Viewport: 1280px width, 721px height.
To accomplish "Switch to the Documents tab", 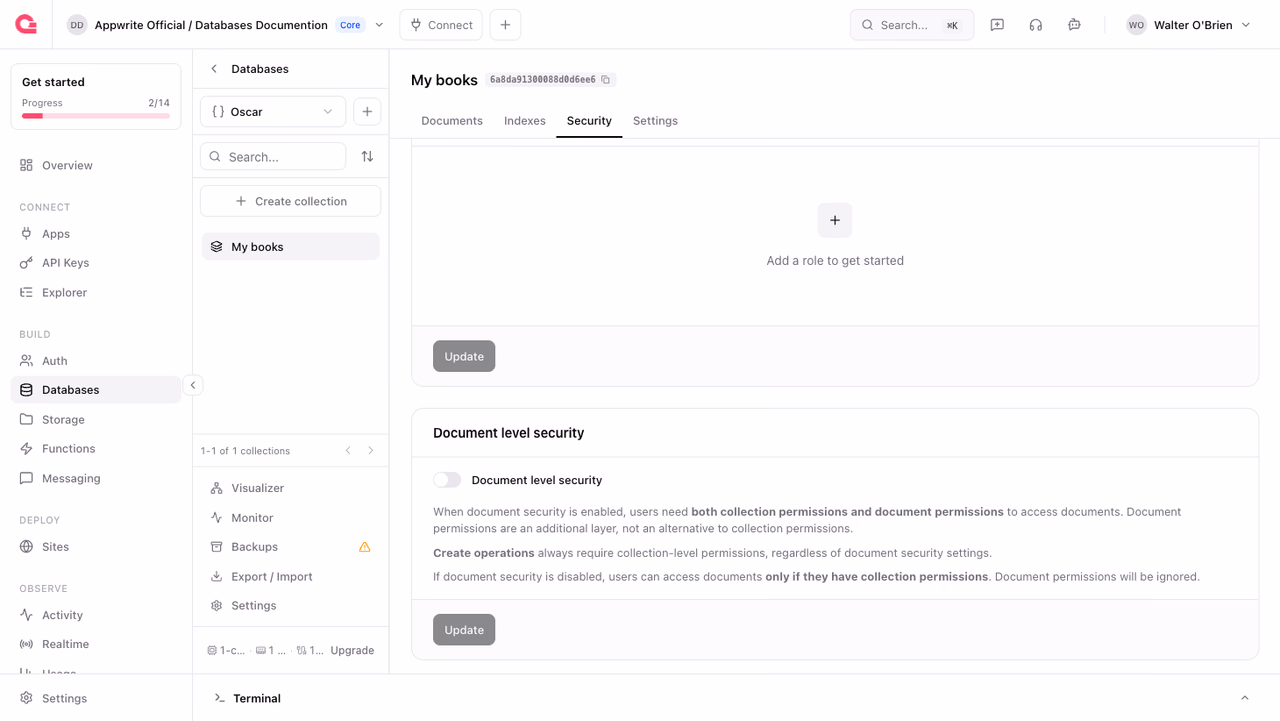I will 452,121.
